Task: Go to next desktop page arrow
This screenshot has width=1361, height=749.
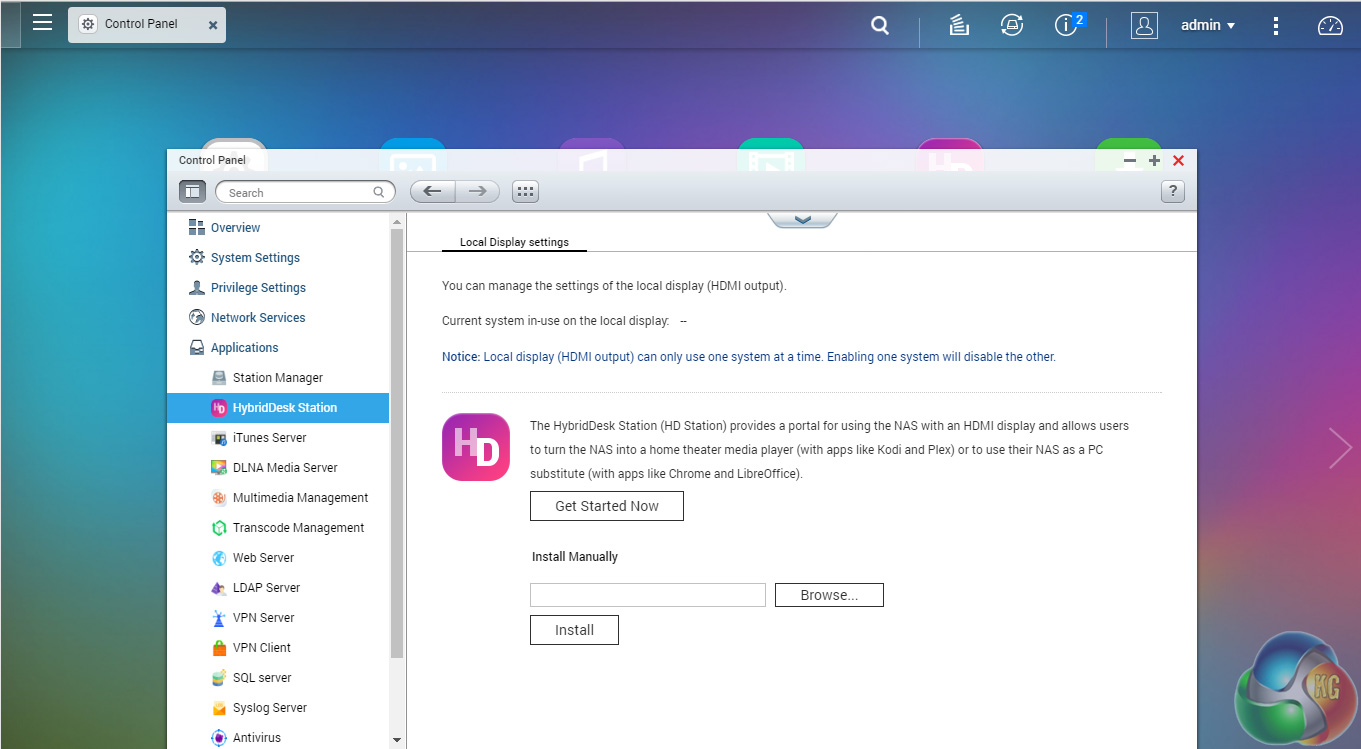Action: 1339,448
